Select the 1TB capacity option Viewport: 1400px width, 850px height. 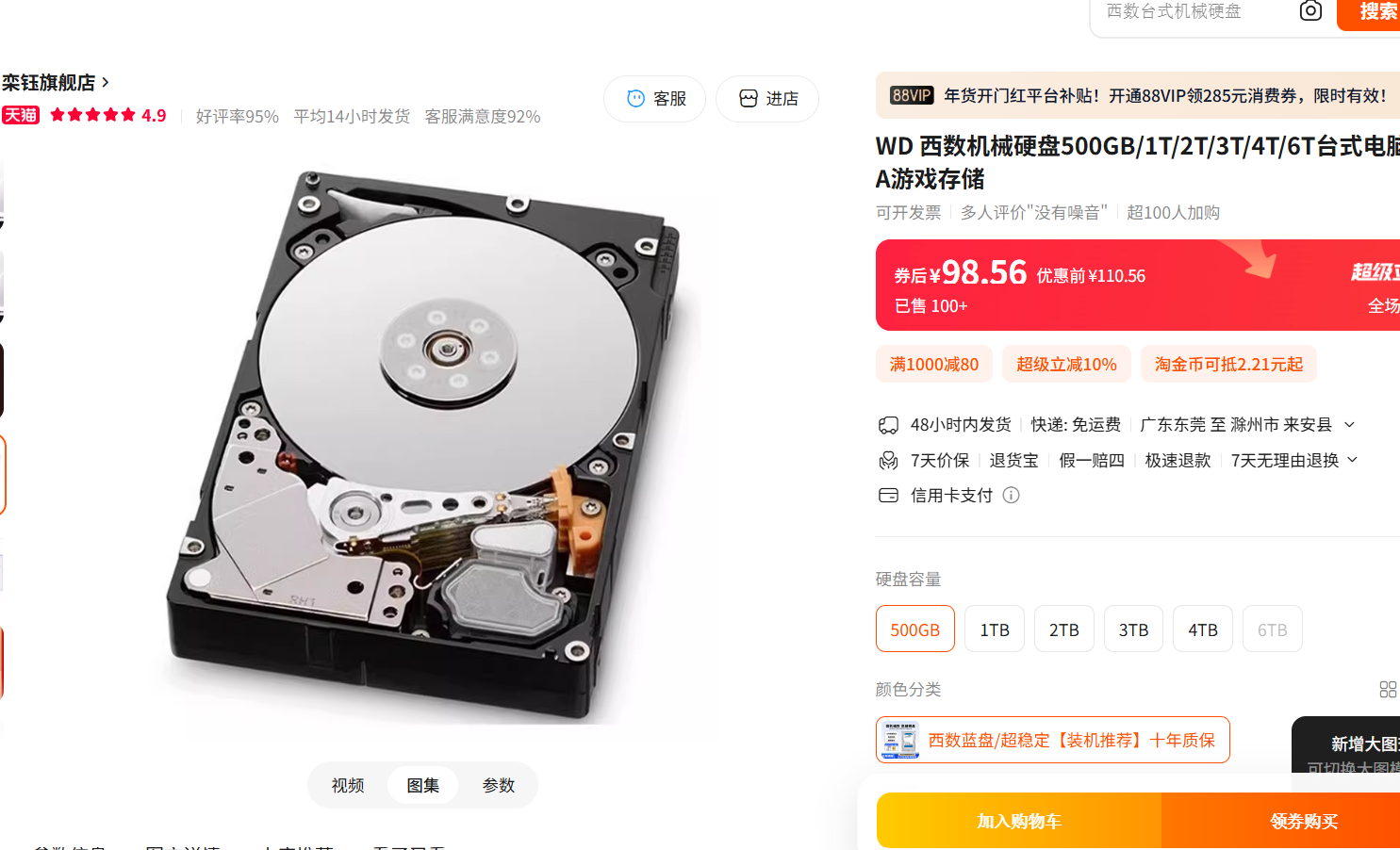tap(995, 629)
